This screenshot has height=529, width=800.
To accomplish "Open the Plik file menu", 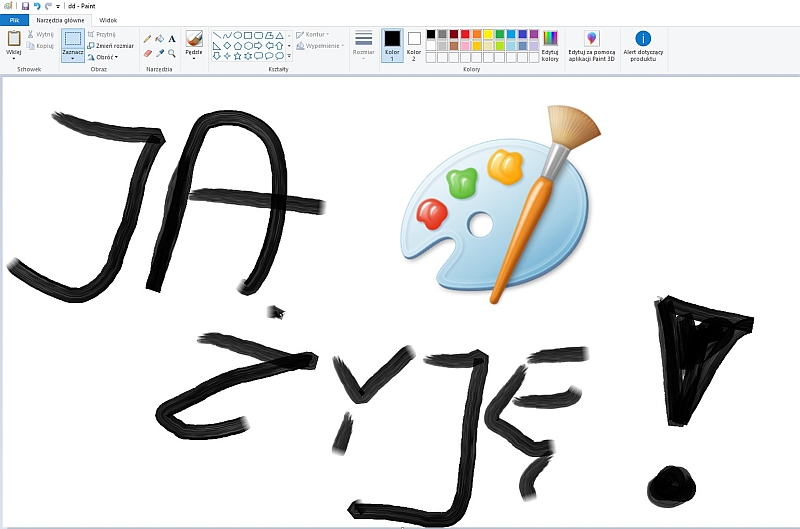I will tap(14, 20).
